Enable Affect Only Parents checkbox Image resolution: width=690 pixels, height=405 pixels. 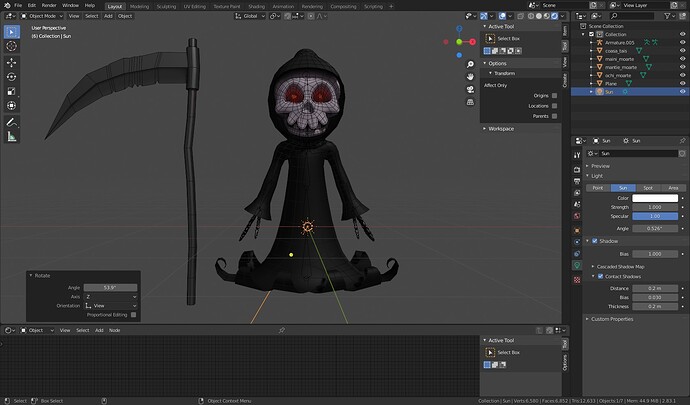554,116
